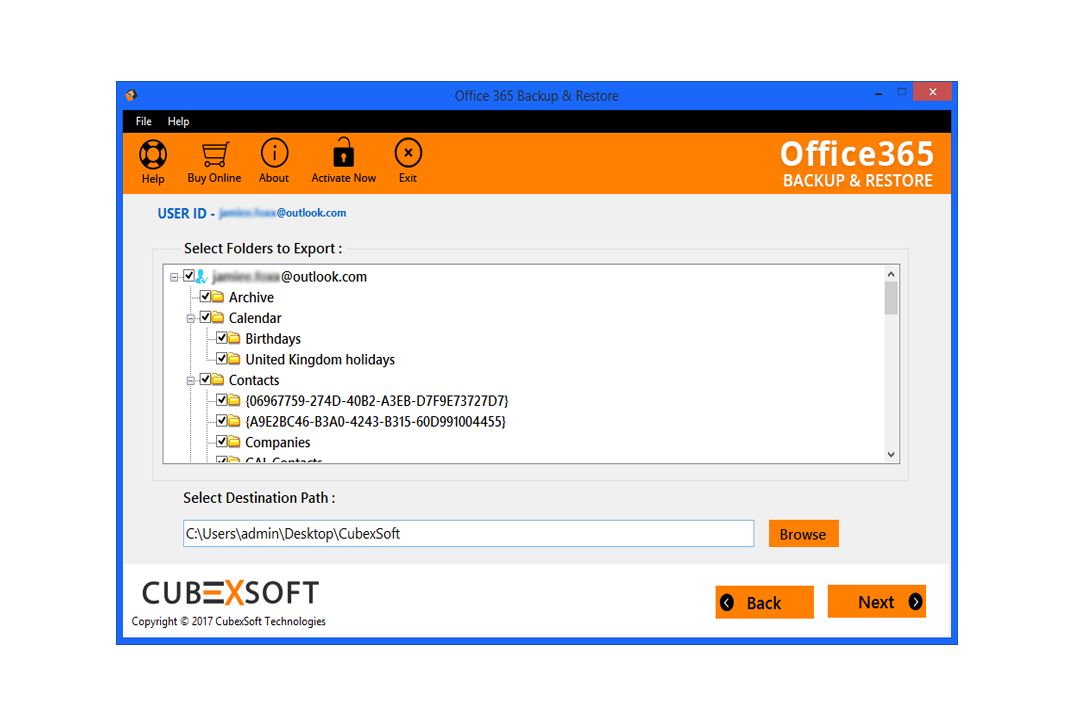
Task: Select the Contacts folder label
Action: point(254,380)
